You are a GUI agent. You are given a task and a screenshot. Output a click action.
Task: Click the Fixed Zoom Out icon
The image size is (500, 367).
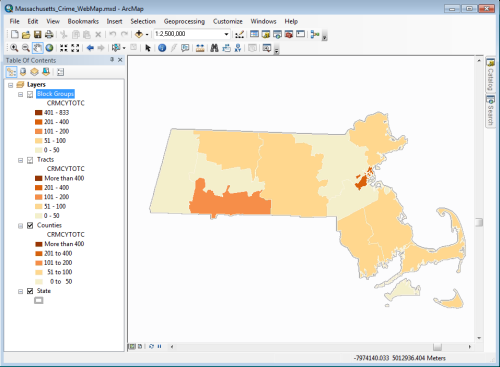coord(75,48)
